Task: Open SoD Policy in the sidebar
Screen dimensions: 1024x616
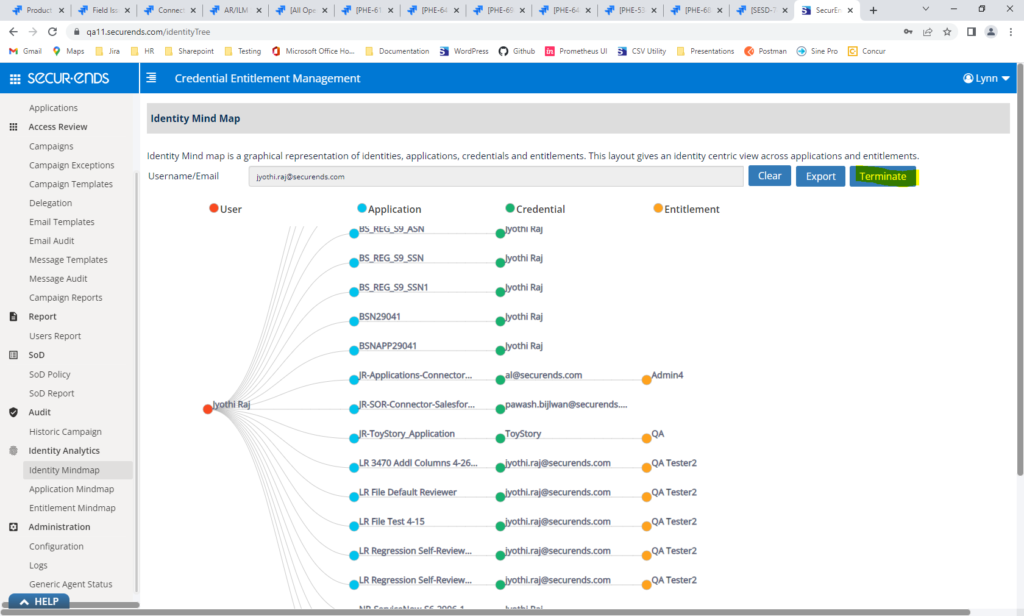Action: [50, 375]
